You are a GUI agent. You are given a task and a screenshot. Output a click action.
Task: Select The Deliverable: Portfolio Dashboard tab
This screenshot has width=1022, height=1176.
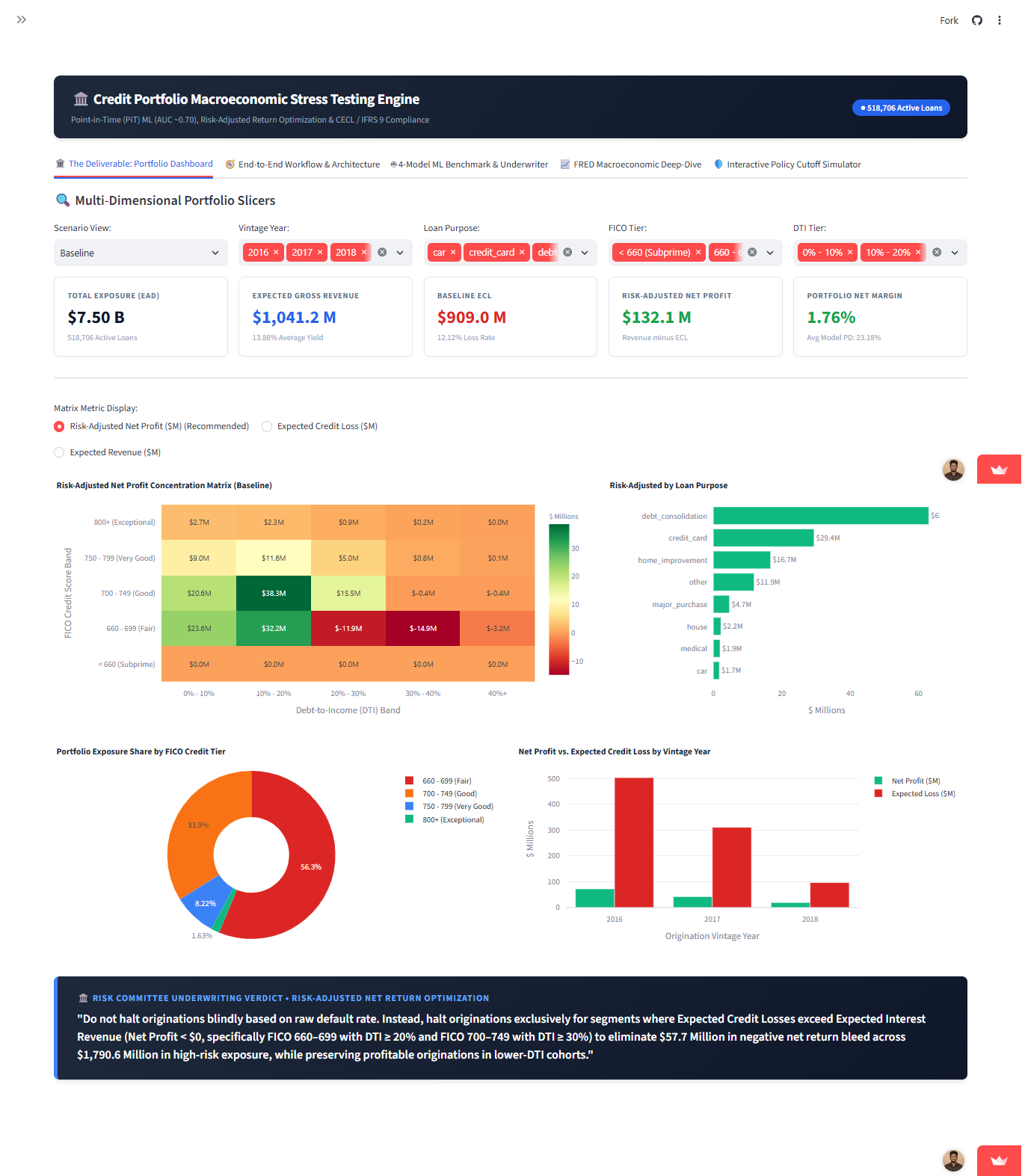click(134, 164)
